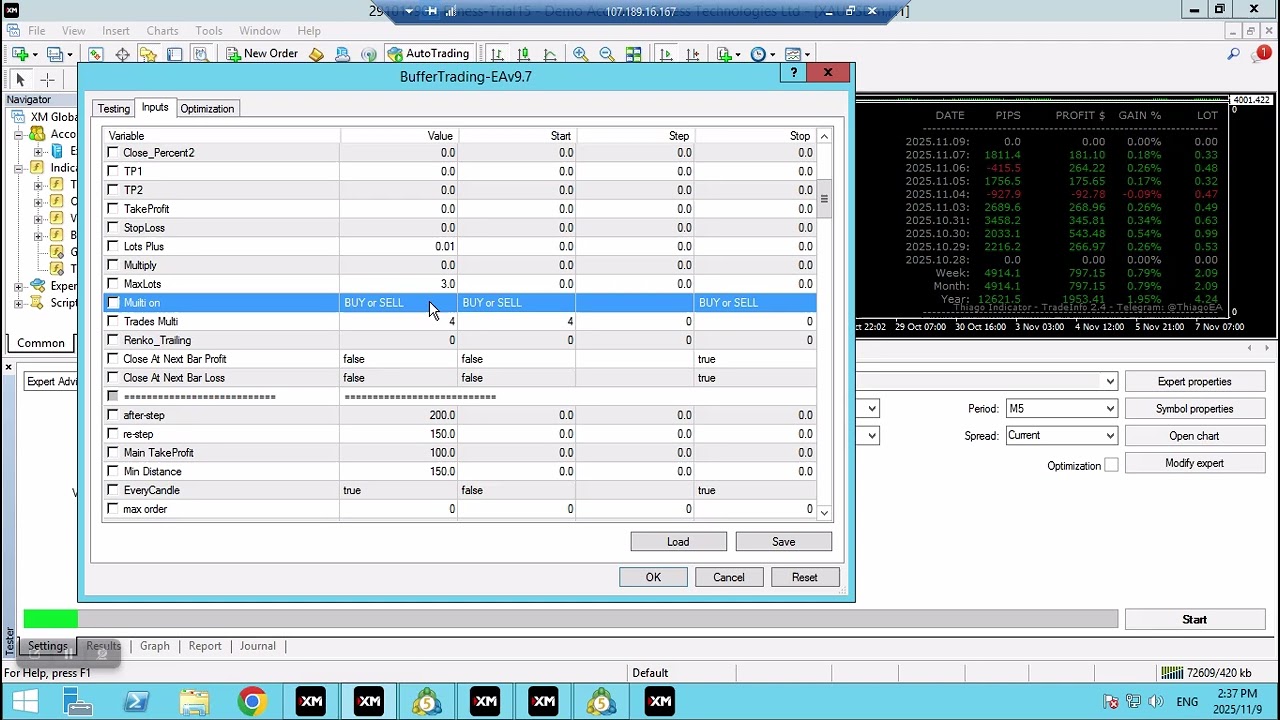1280x720 pixels.
Task: Click the tester Start button
Action: [x=1194, y=620]
